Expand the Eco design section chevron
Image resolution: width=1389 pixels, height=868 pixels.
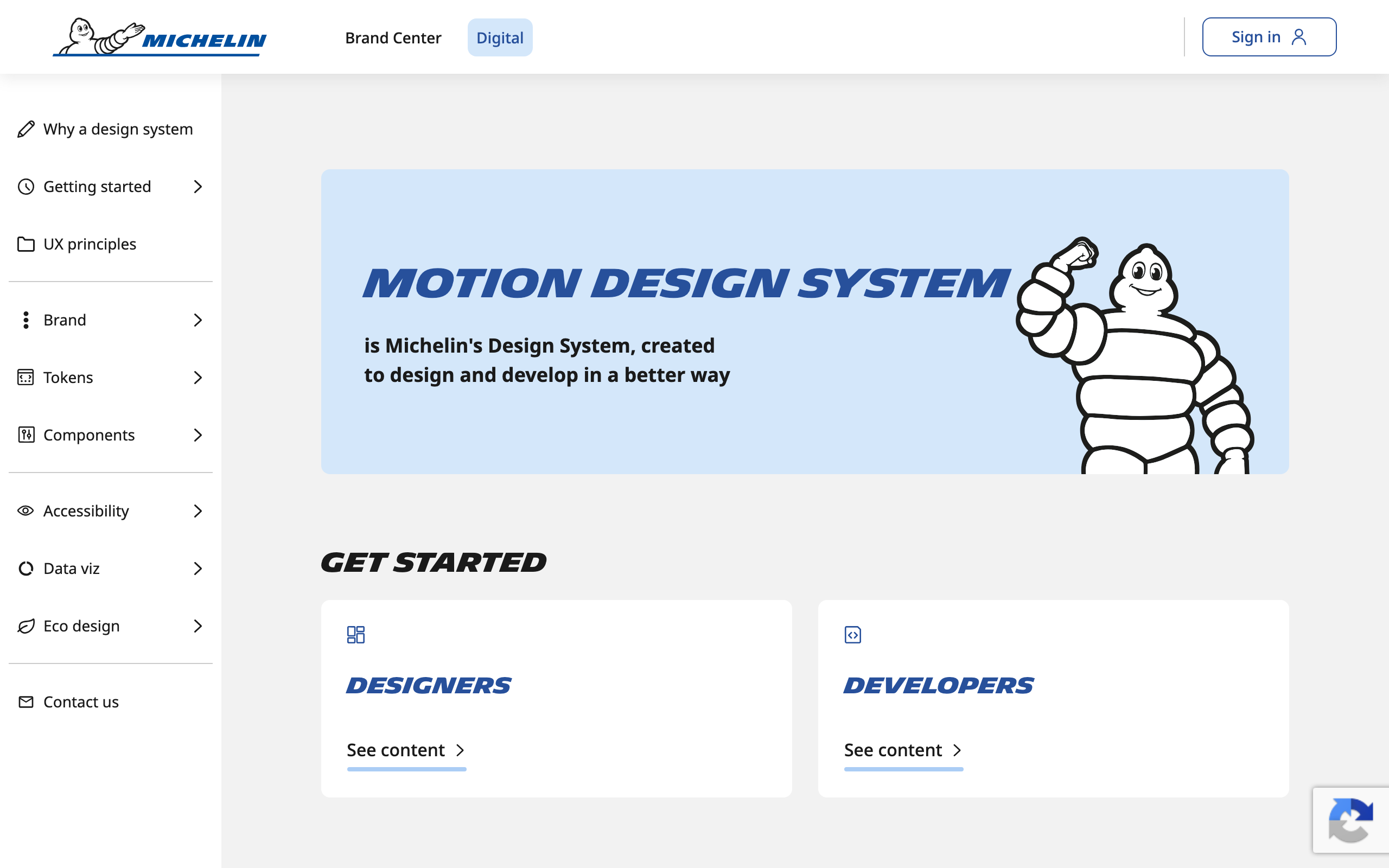(x=198, y=626)
